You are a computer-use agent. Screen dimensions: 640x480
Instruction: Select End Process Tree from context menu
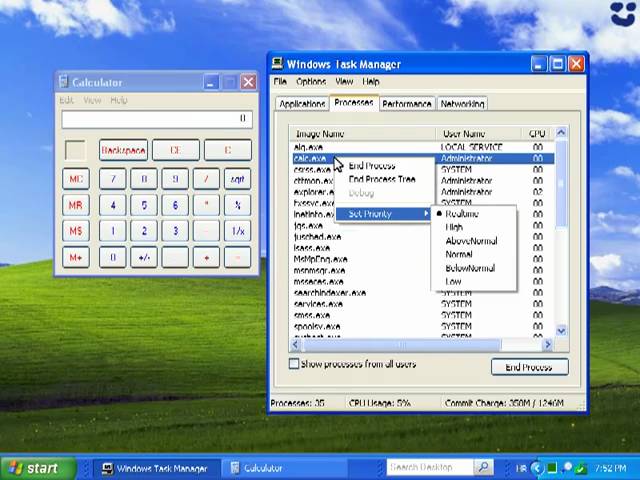pos(381,180)
